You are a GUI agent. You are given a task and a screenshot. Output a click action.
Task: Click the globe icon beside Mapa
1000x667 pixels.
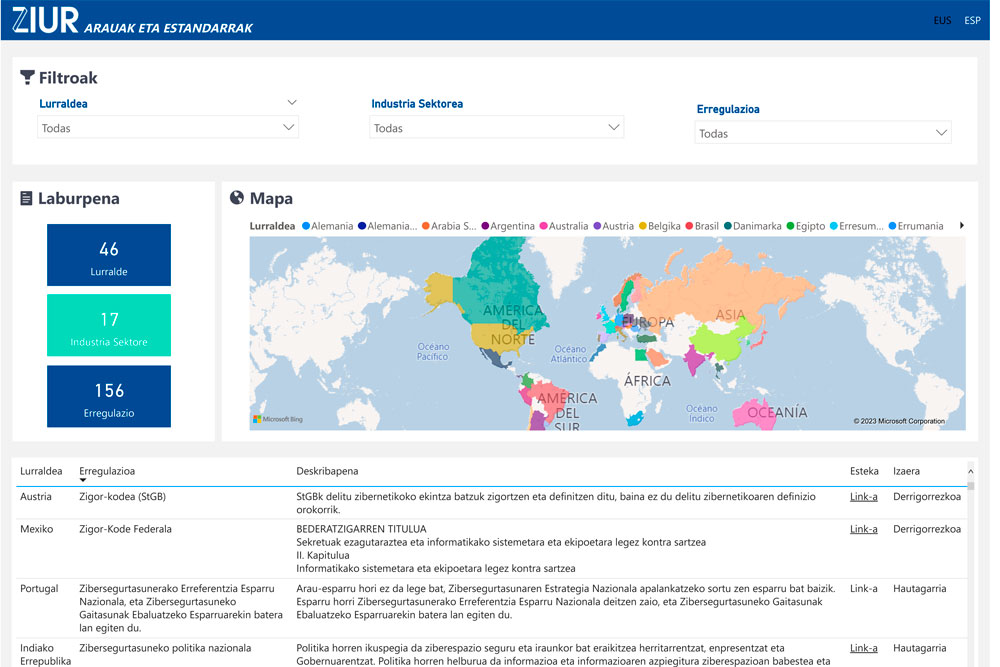click(237, 198)
